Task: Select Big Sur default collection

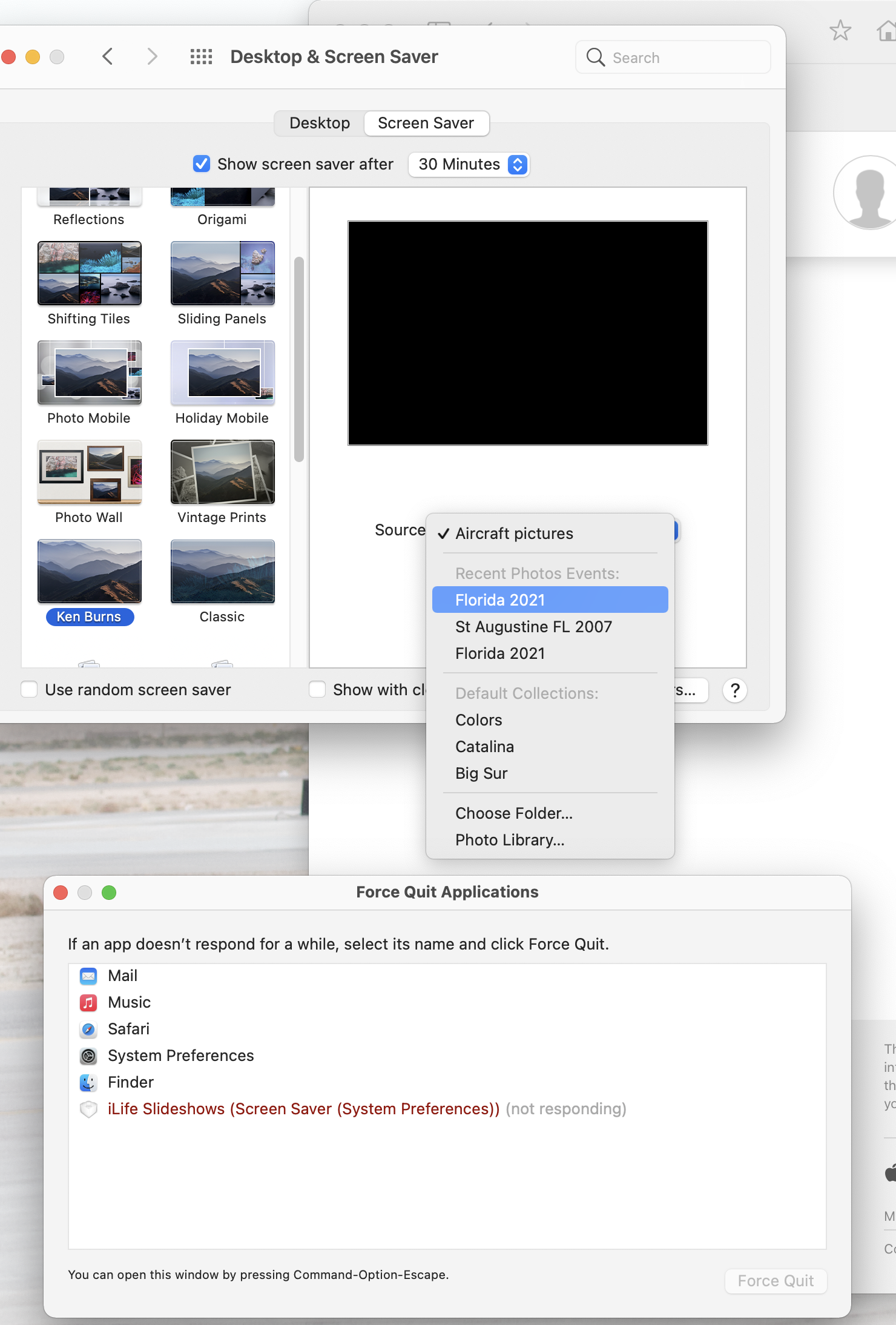Action: pyautogui.click(x=550, y=773)
